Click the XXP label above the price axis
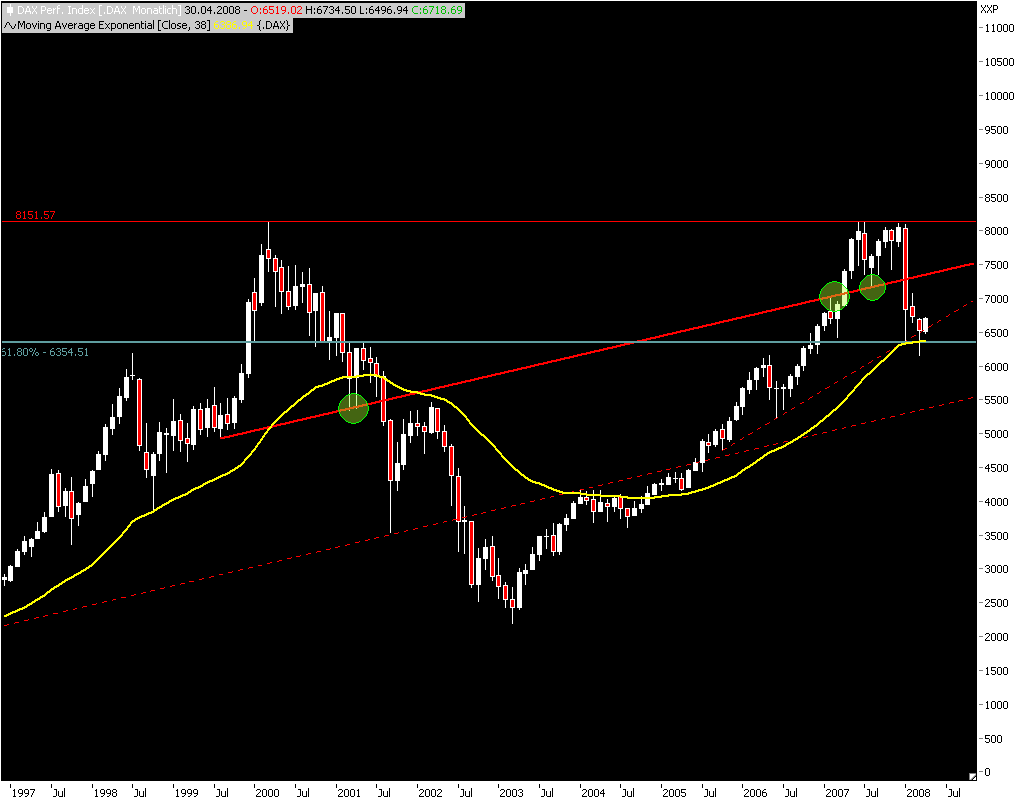The height and width of the screenshot is (800, 1024). pyautogui.click(x=989, y=9)
